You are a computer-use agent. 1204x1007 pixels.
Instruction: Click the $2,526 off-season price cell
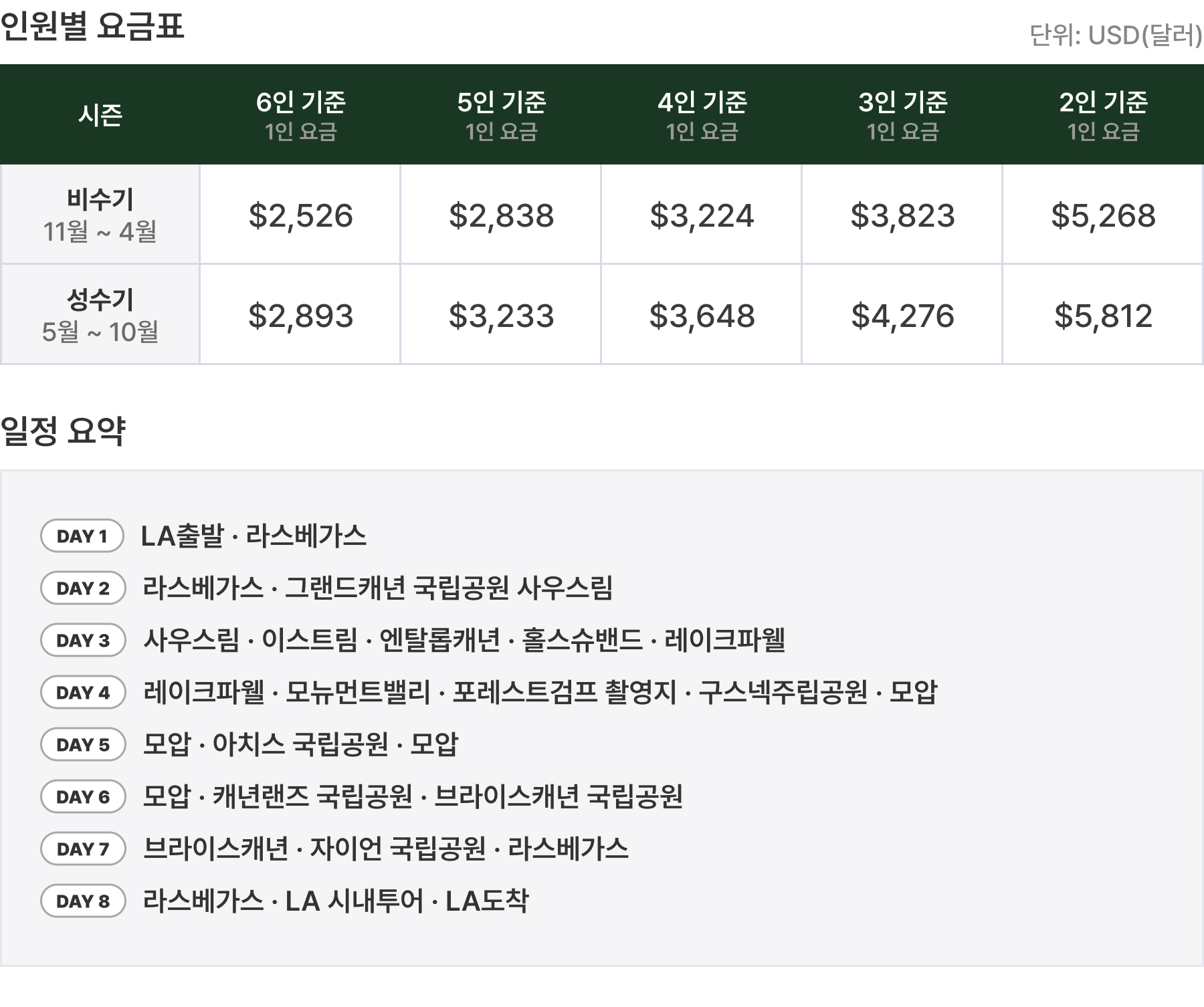click(x=300, y=215)
